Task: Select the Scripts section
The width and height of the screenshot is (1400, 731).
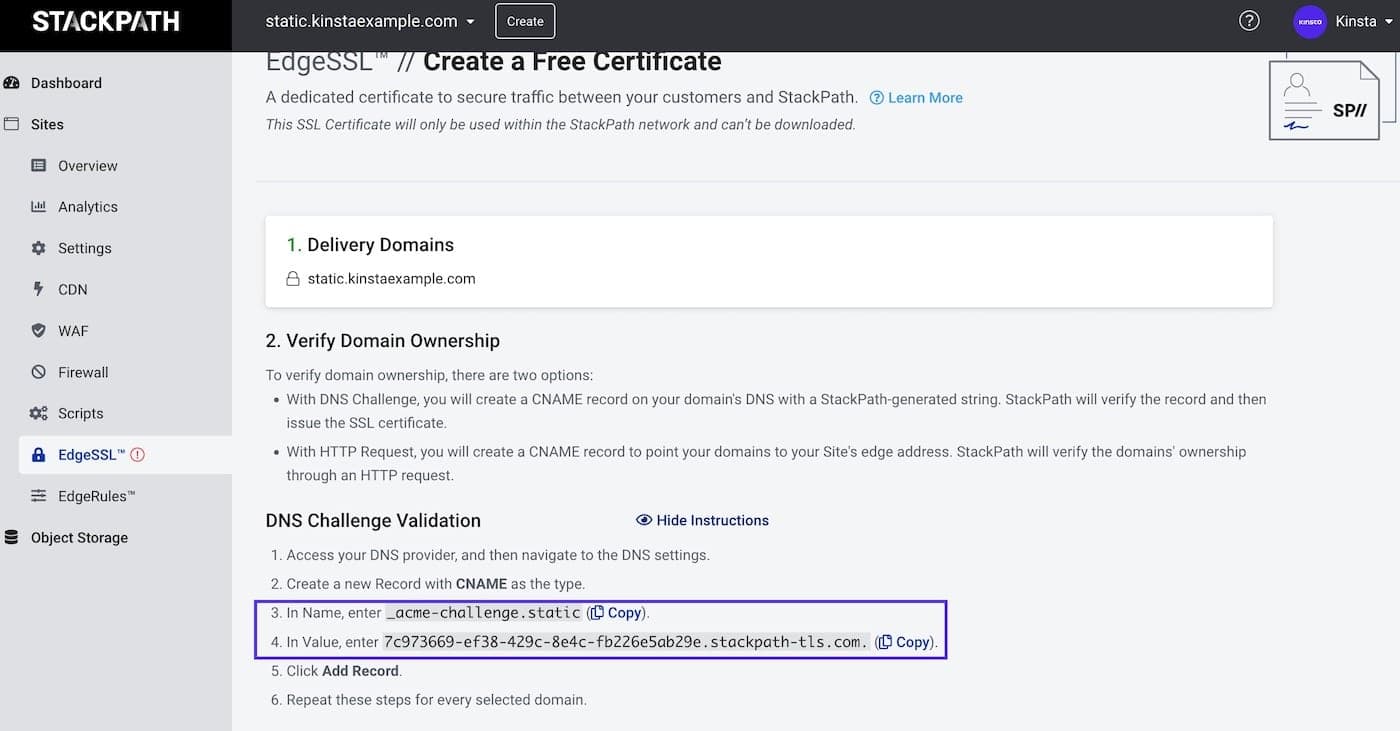Action: [79, 412]
